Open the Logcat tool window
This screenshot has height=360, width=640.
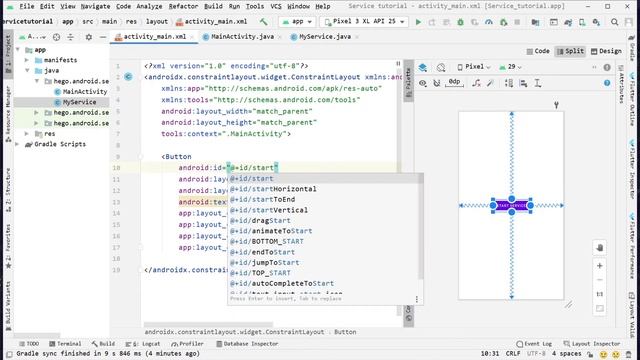143,344
